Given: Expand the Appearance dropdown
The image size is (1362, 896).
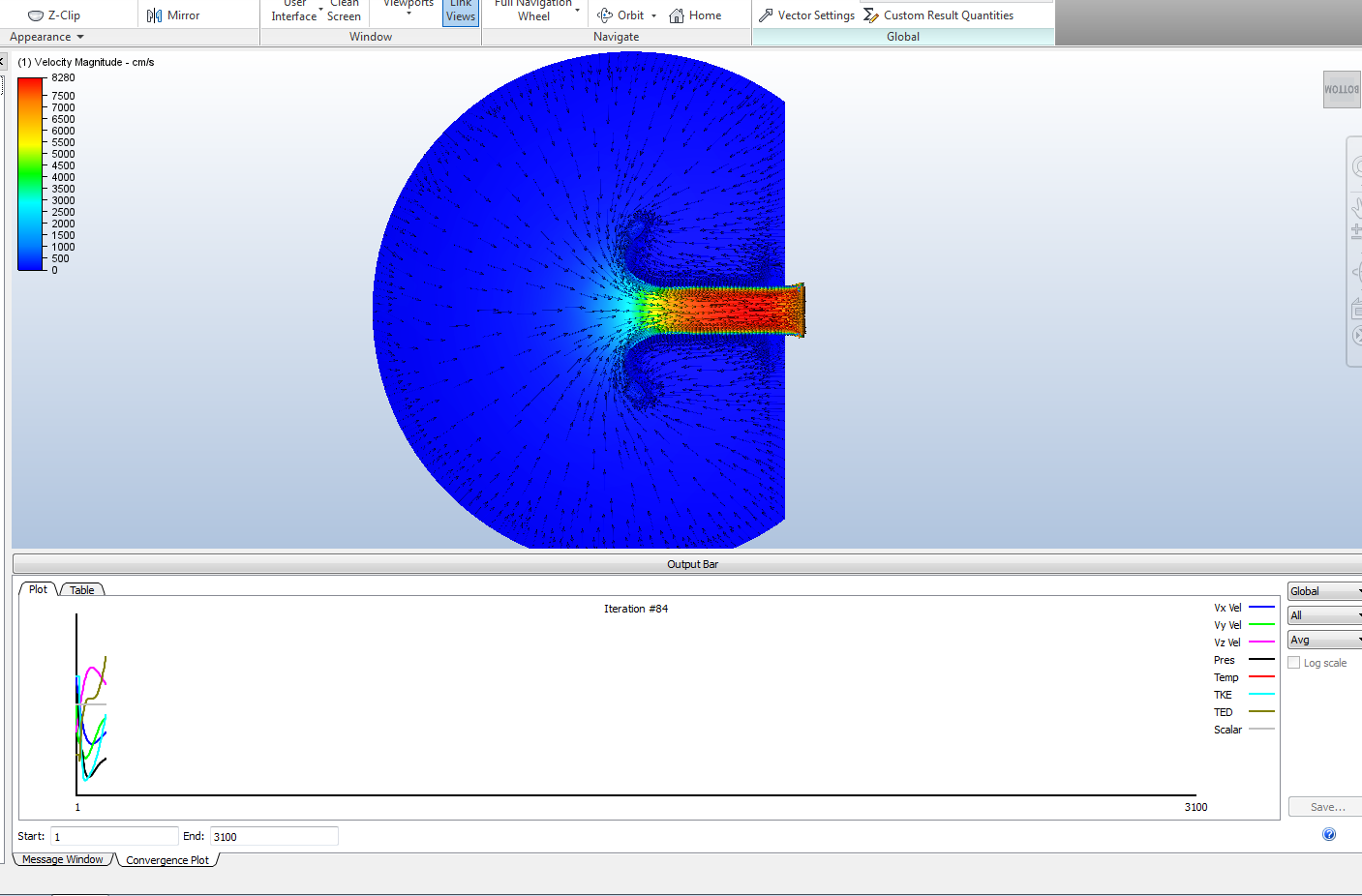Looking at the screenshot, I should click(45, 36).
